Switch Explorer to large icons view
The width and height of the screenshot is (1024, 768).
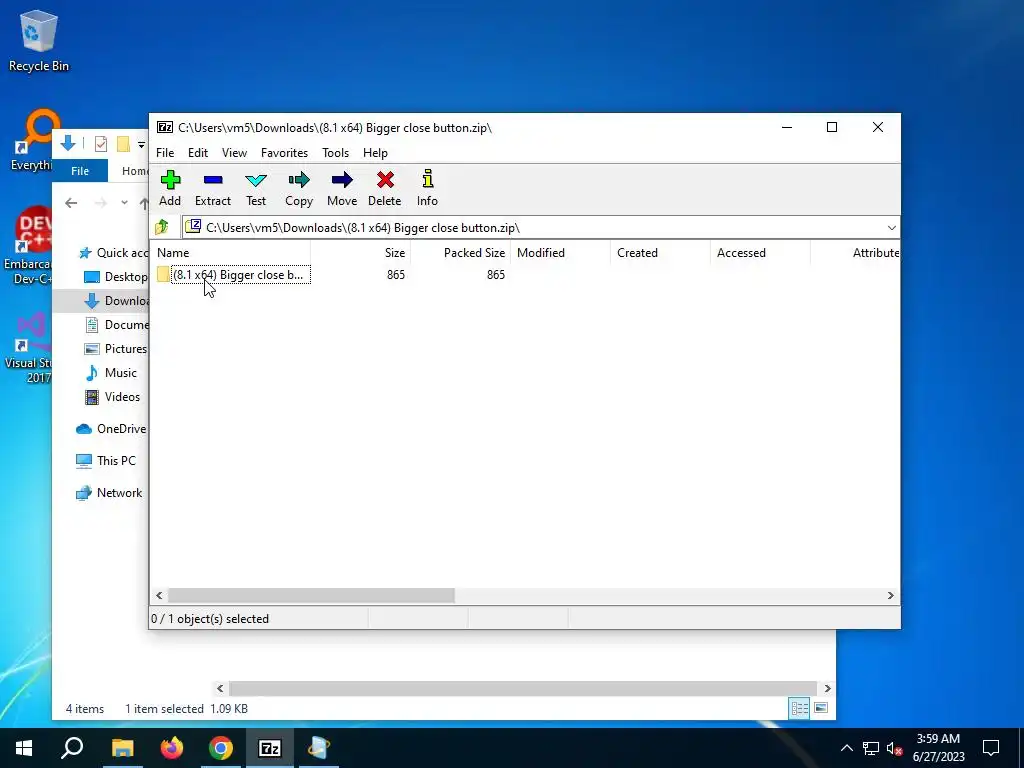tap(822, 709)
